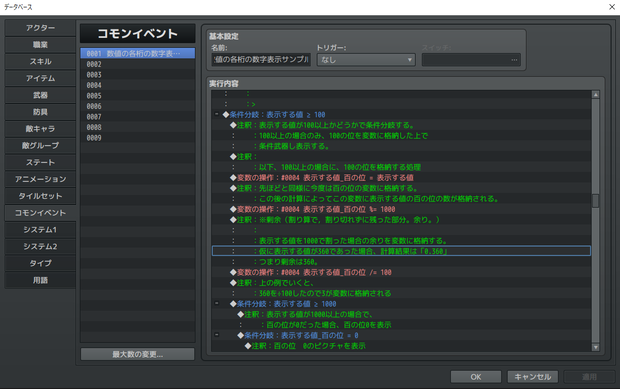Screen dimensions: 620x389
Task: Click the OK button
Action: pos(476,377)
